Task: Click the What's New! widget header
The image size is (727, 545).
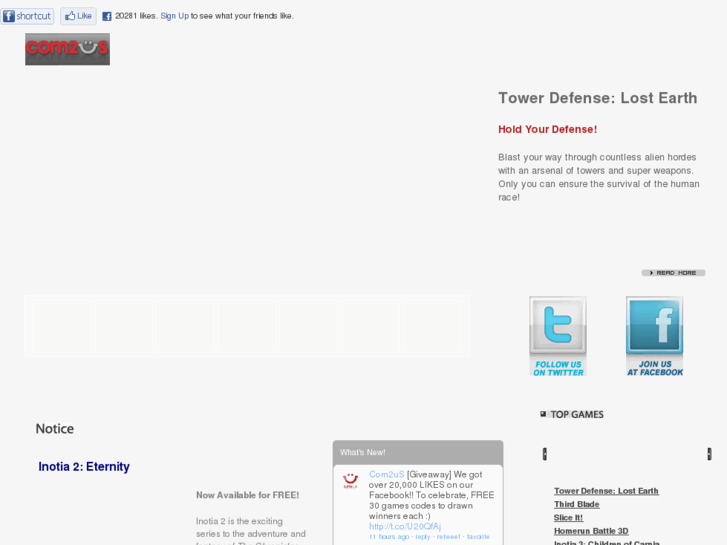Action: (418, 452)
